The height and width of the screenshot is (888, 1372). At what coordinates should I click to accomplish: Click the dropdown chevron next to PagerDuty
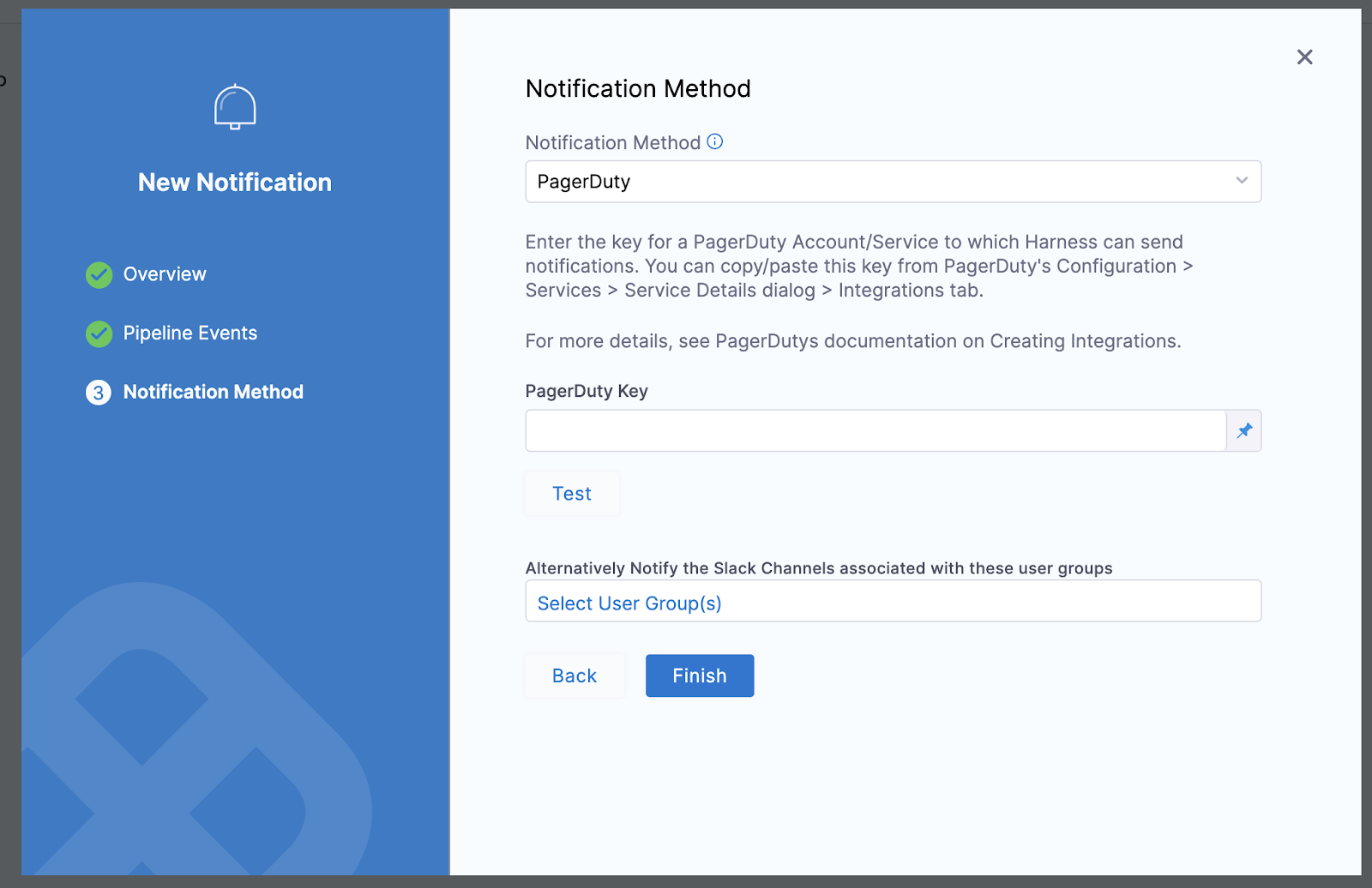point(1242,181)
